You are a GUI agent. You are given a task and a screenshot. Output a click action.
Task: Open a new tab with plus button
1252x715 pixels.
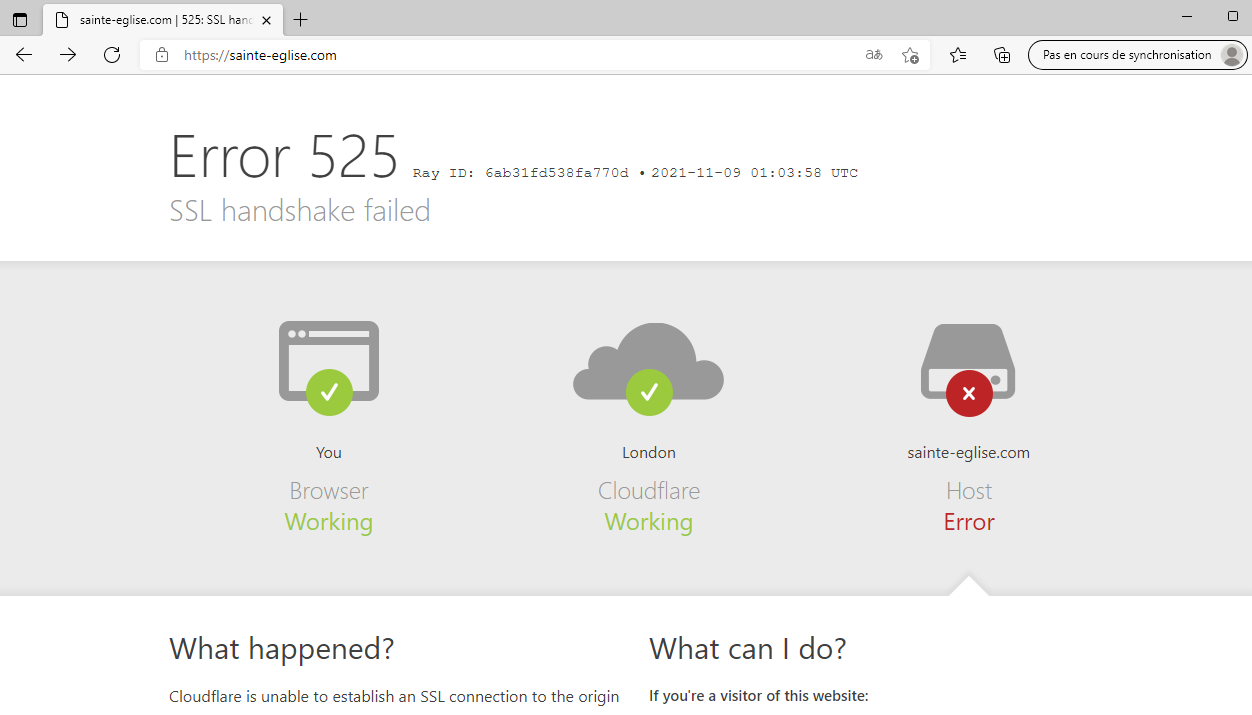tap(301, 20)
